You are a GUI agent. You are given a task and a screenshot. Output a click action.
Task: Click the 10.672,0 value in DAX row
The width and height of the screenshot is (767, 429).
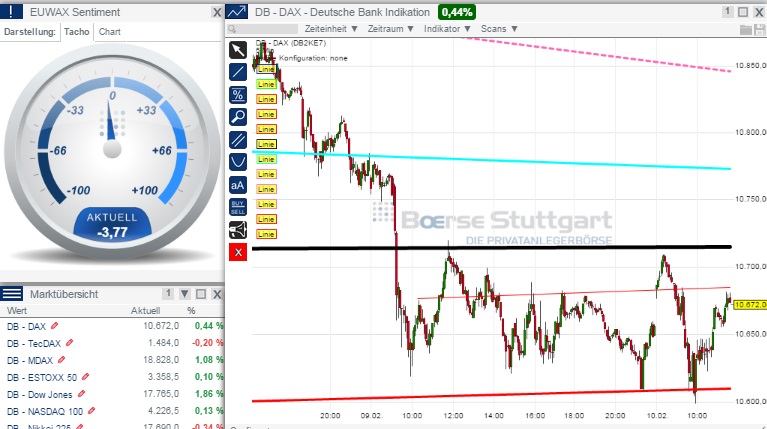point(161,326)
